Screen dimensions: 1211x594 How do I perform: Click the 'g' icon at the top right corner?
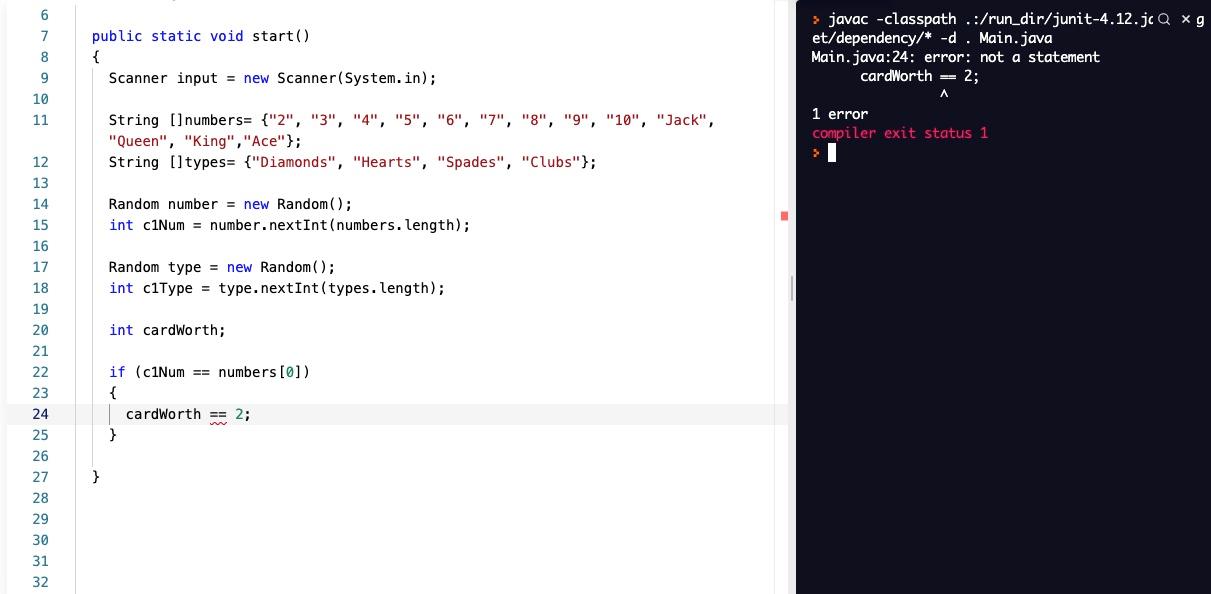(x=1203, y=19)
